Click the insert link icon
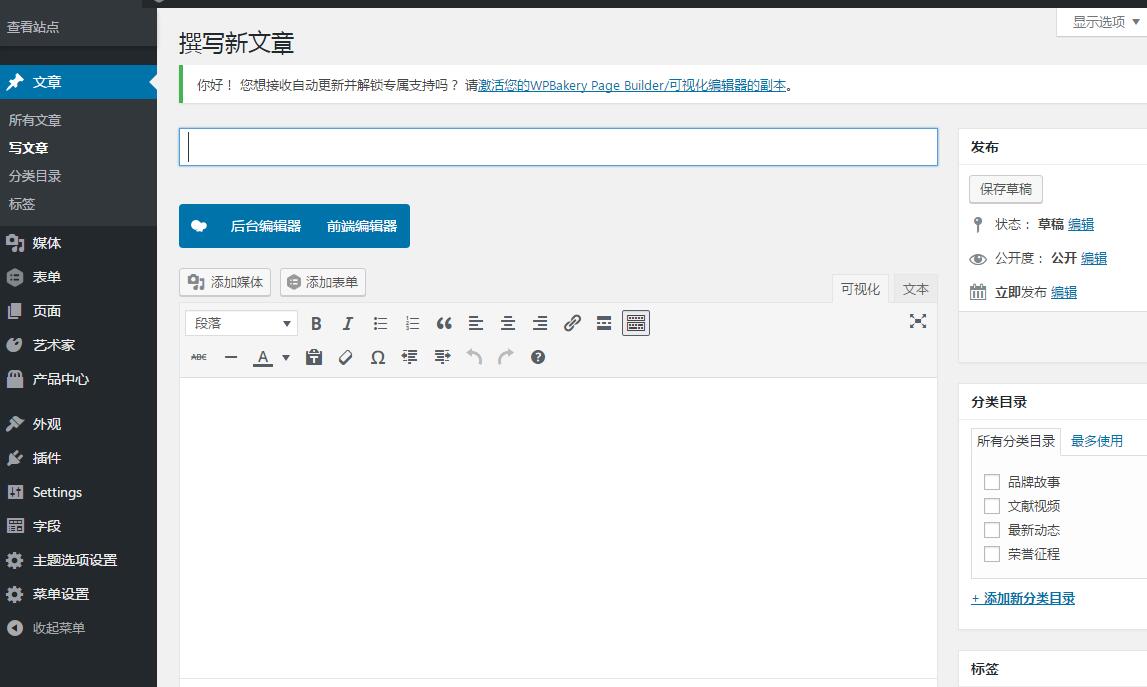1147x687 pixels. [x=572, y=323]
